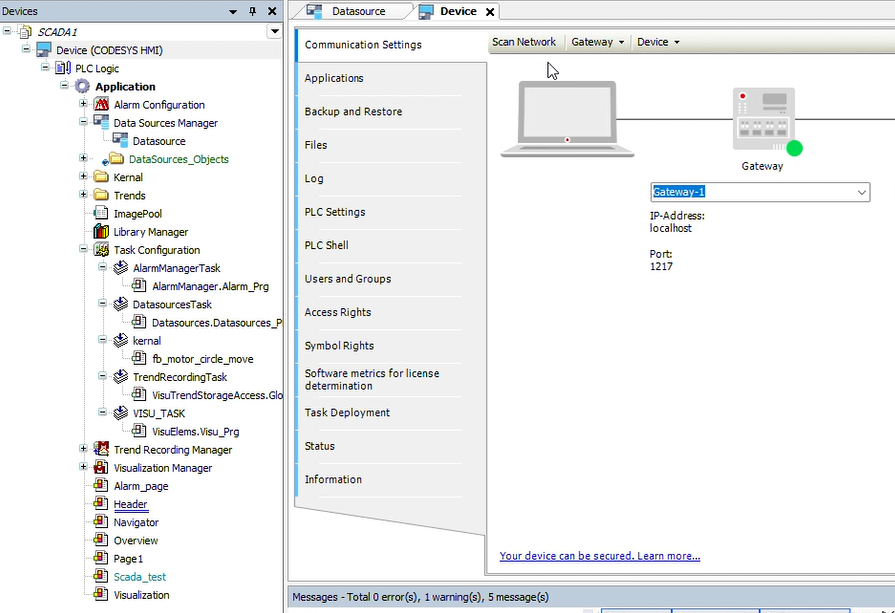
Task: Click the Trends folder icon
Action: point(101,195)
